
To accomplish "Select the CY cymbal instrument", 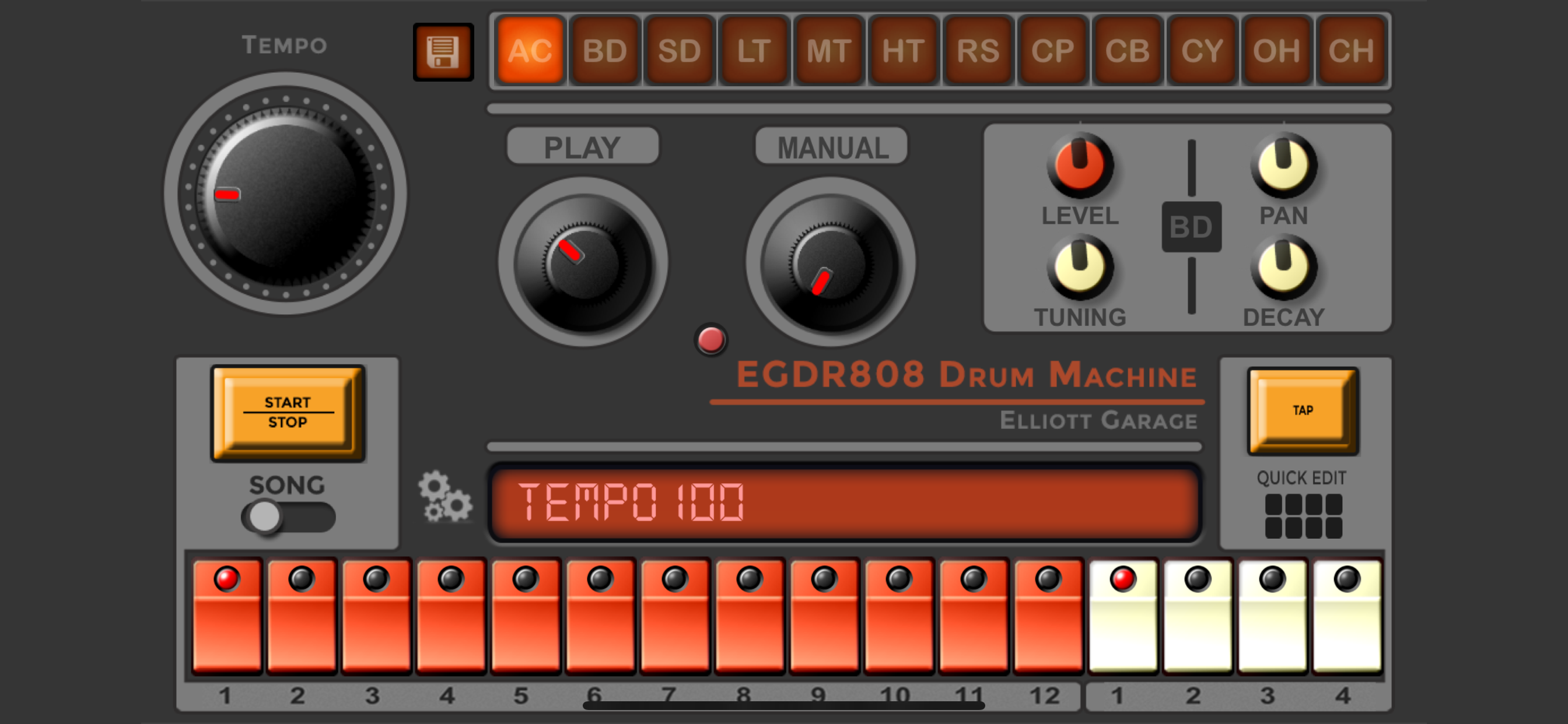I will (1202, 51).
